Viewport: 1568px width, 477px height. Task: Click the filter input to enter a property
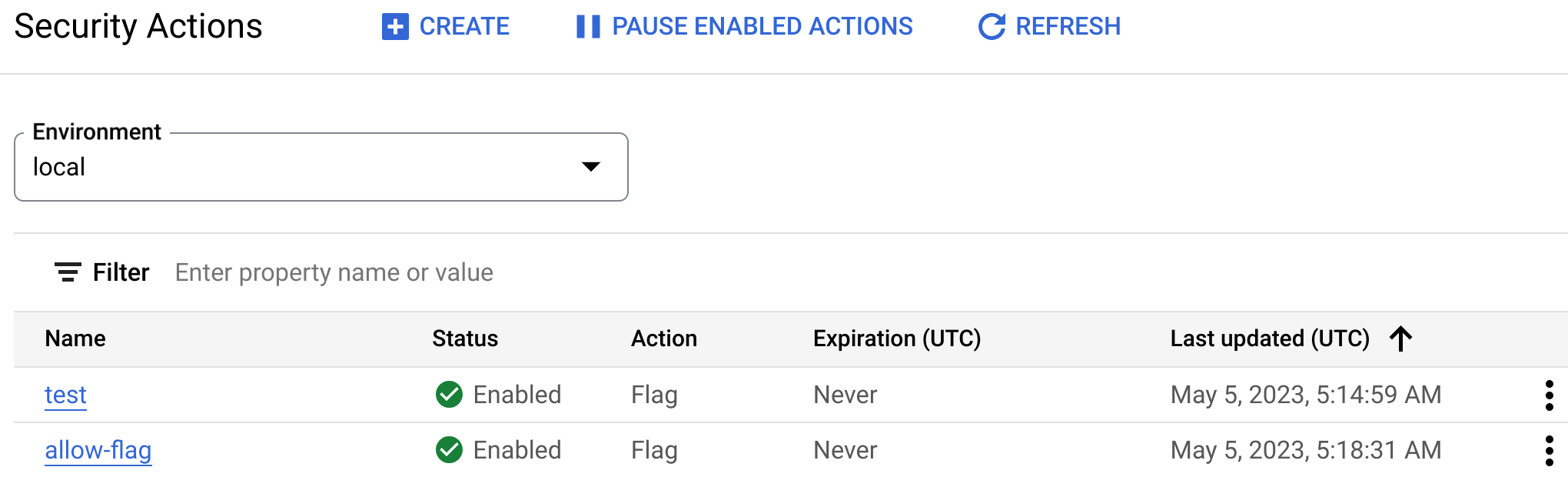click(334, 272)
